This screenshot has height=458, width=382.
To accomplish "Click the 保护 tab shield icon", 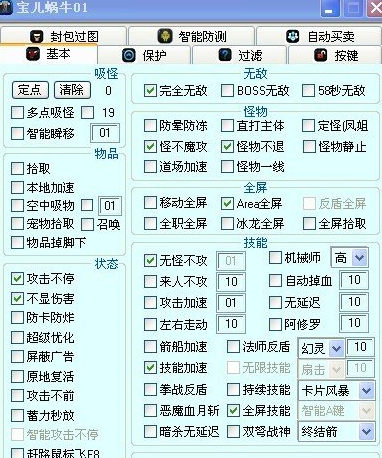I will (129, 55).
